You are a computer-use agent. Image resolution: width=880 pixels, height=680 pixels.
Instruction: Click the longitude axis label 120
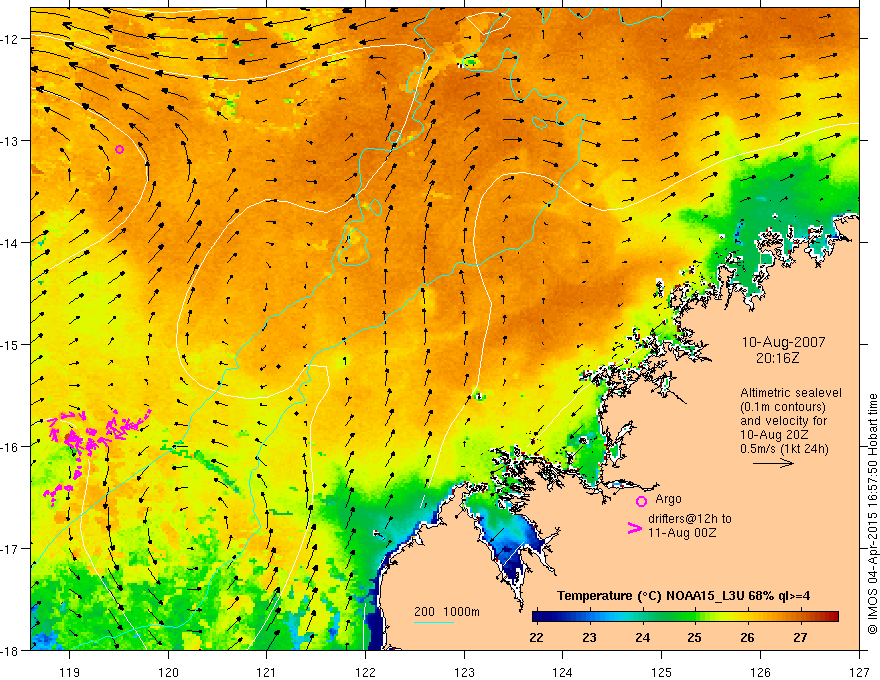point(168,672)
